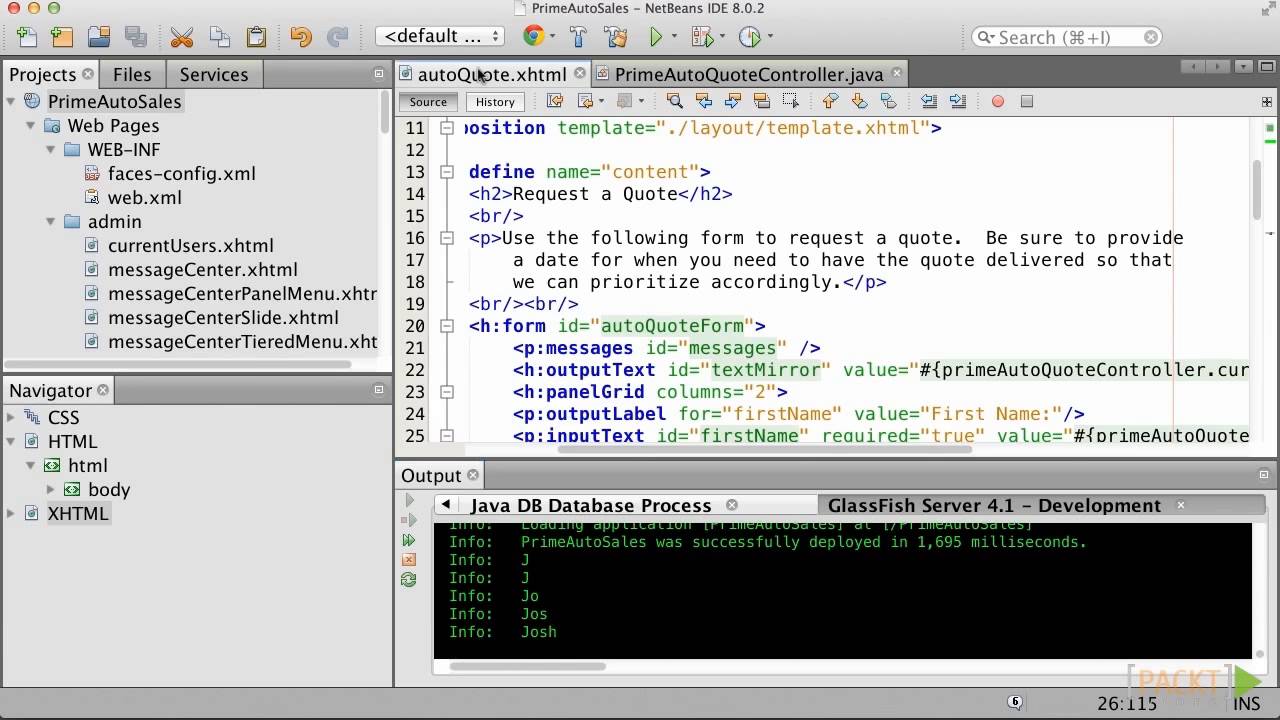Open Chrome browser selection dropdown arrow
Screen dimensions: 1280x720
coord(552,37)
